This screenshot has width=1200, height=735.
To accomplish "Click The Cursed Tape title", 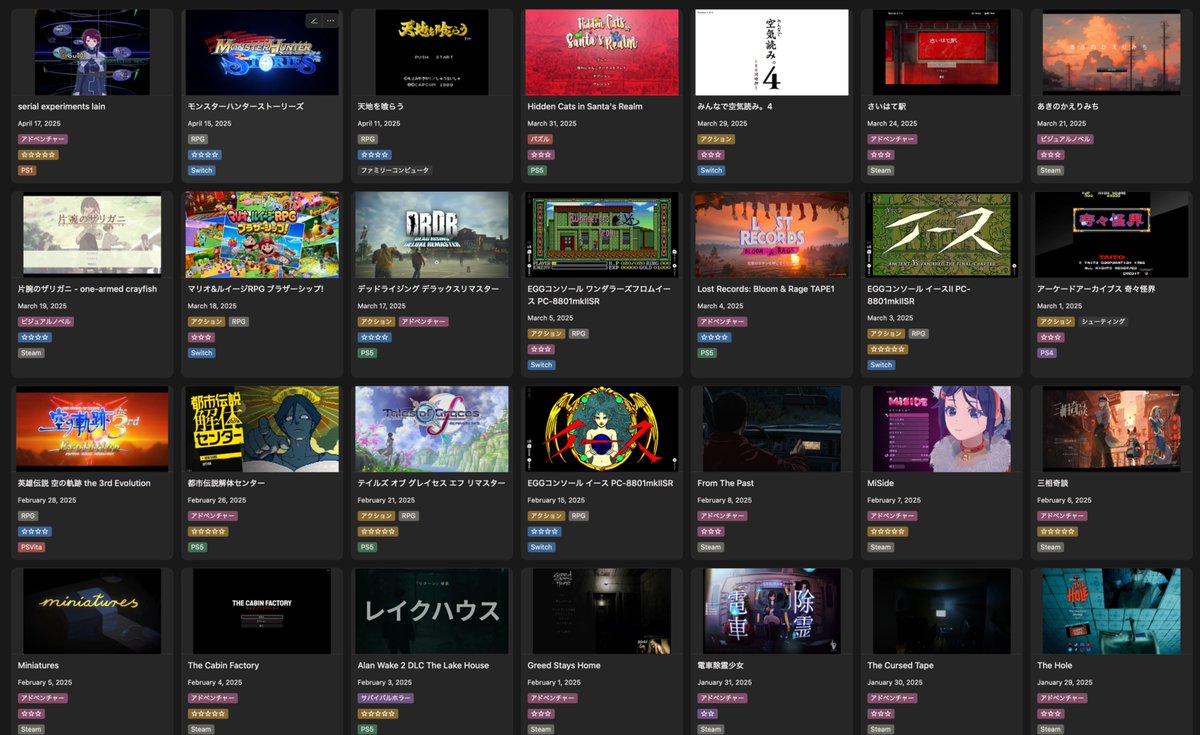I will [900, 665].
